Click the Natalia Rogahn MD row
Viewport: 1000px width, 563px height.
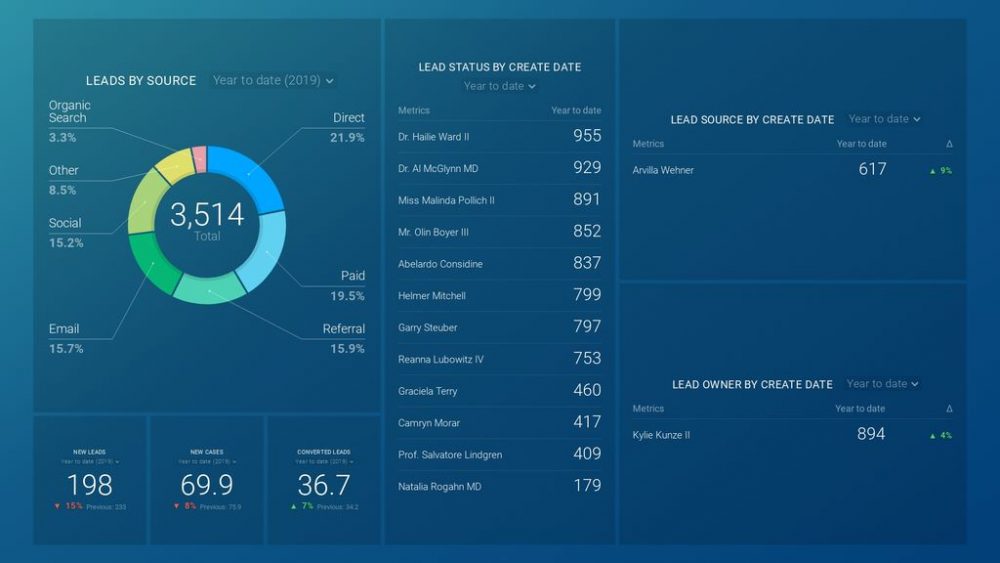[499, 486]
